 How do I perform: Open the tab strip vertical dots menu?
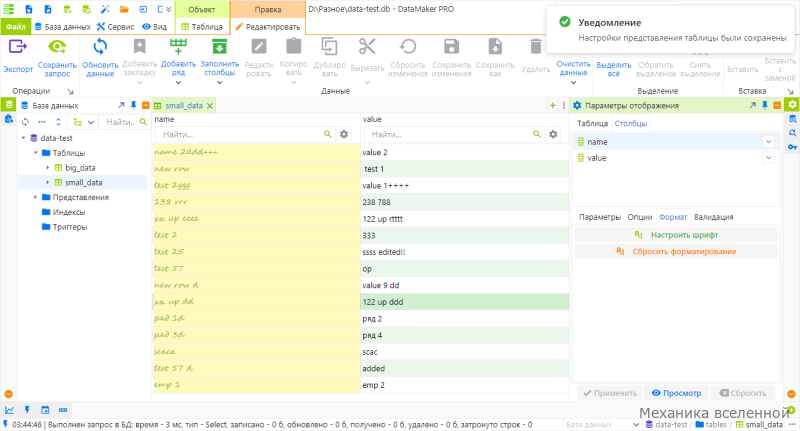tap(564, 106)
